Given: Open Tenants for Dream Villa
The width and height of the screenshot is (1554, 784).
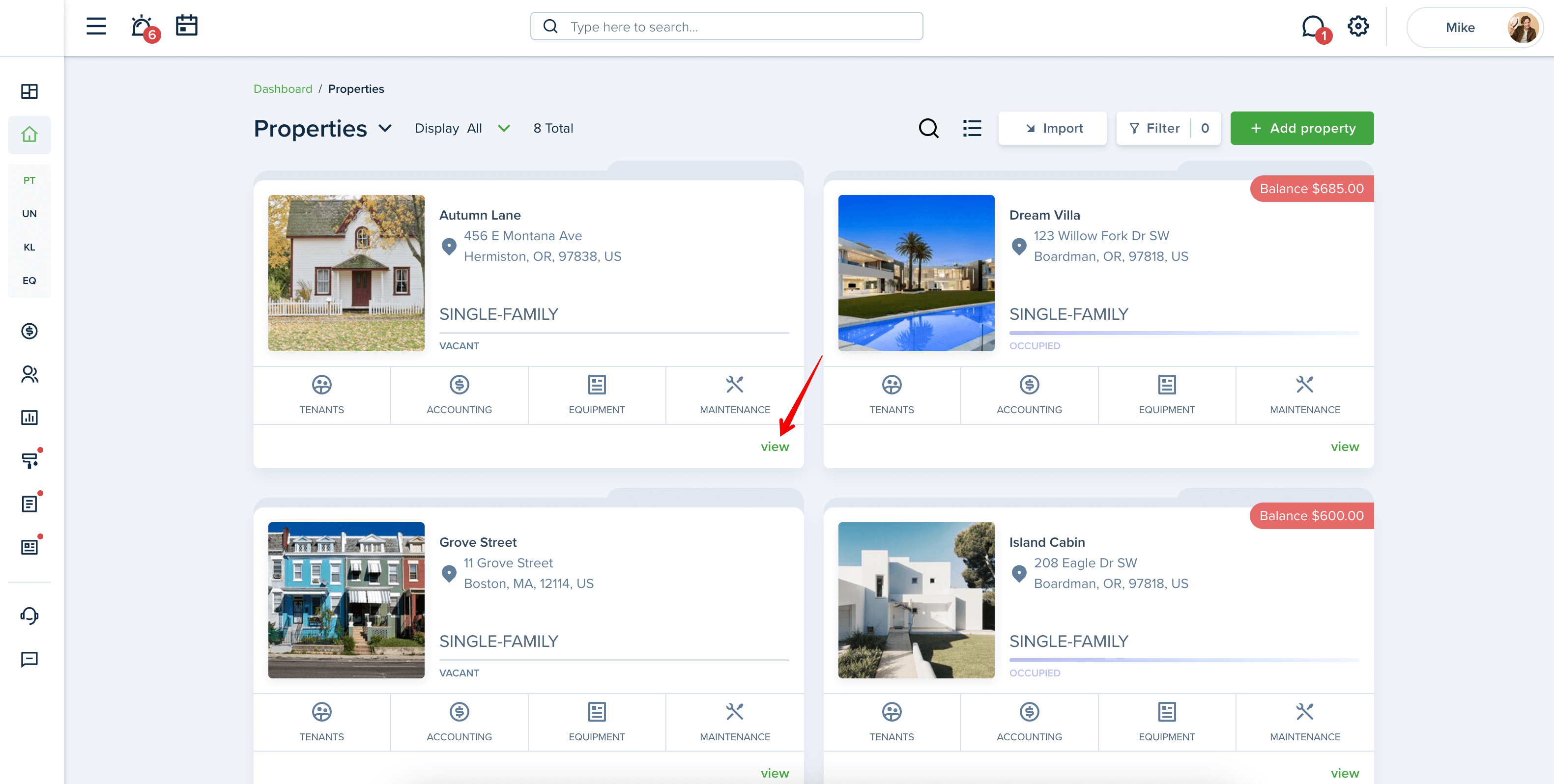Looking at the screenshot, I should (x=892, y=395).
